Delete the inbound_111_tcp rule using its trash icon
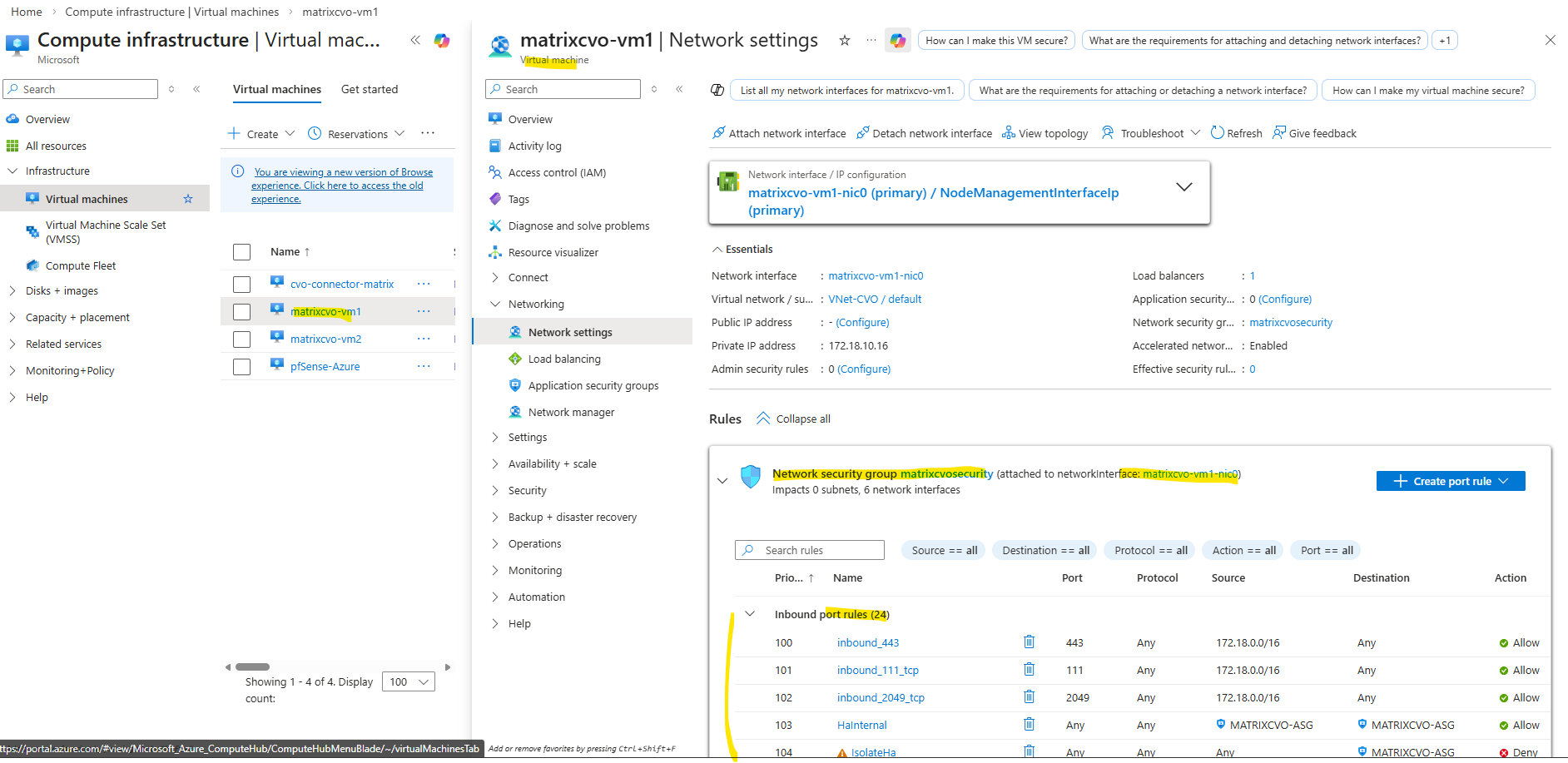Screen dimensions: 1568x763 click(x=1029, y=669)
